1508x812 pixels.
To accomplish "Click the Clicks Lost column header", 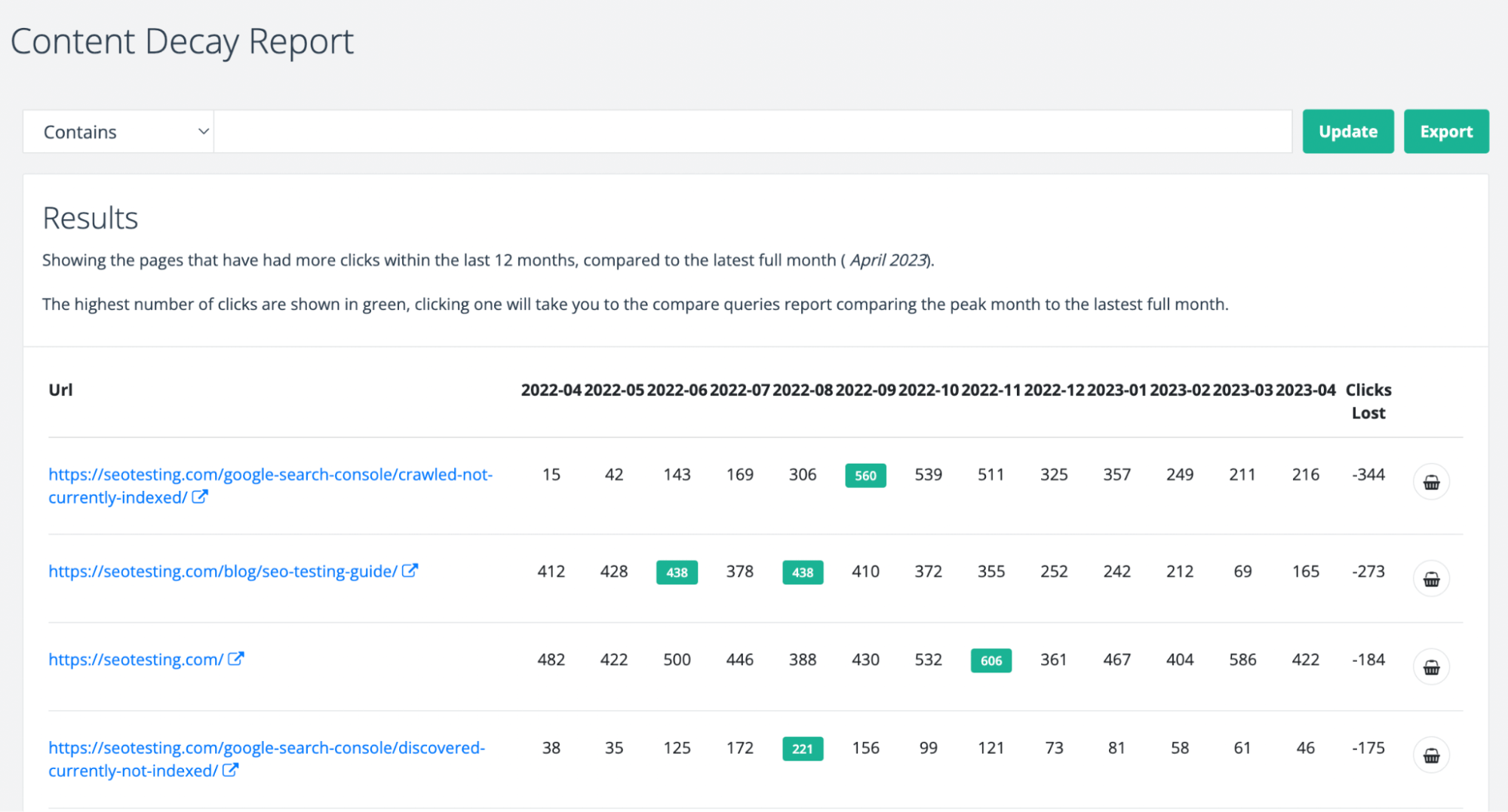I will 1368,401.
